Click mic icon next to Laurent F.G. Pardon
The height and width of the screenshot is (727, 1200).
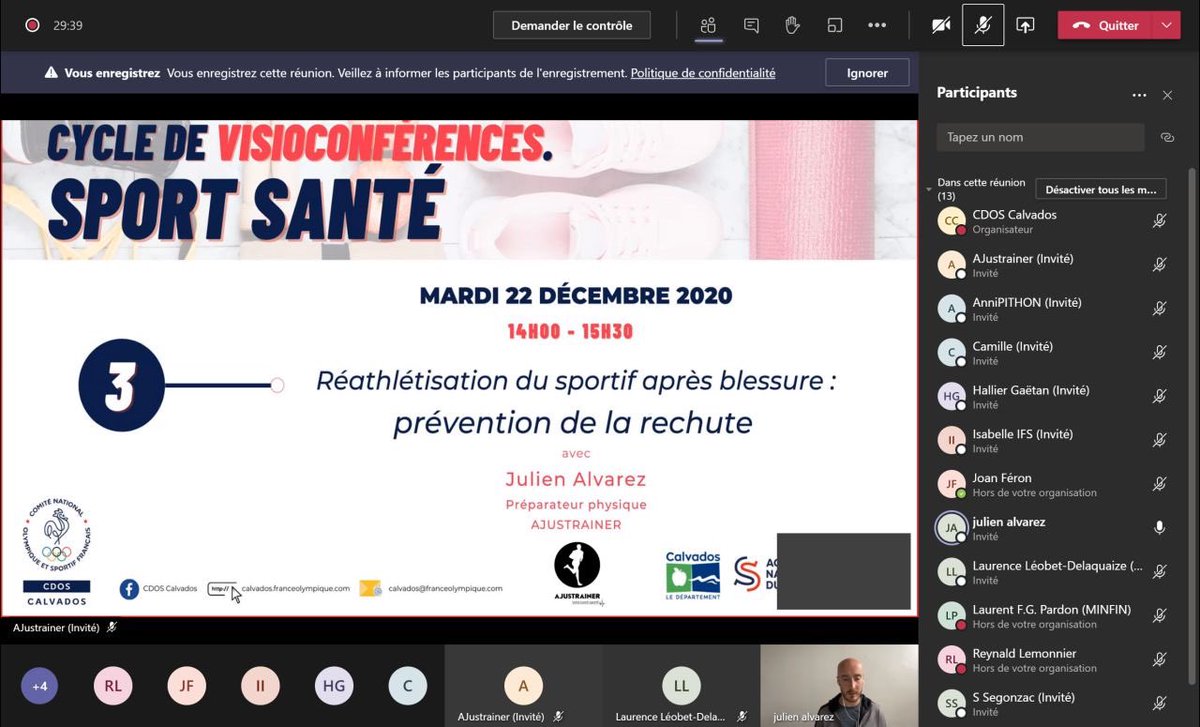pyautogui.click(x=1160, y=617)
